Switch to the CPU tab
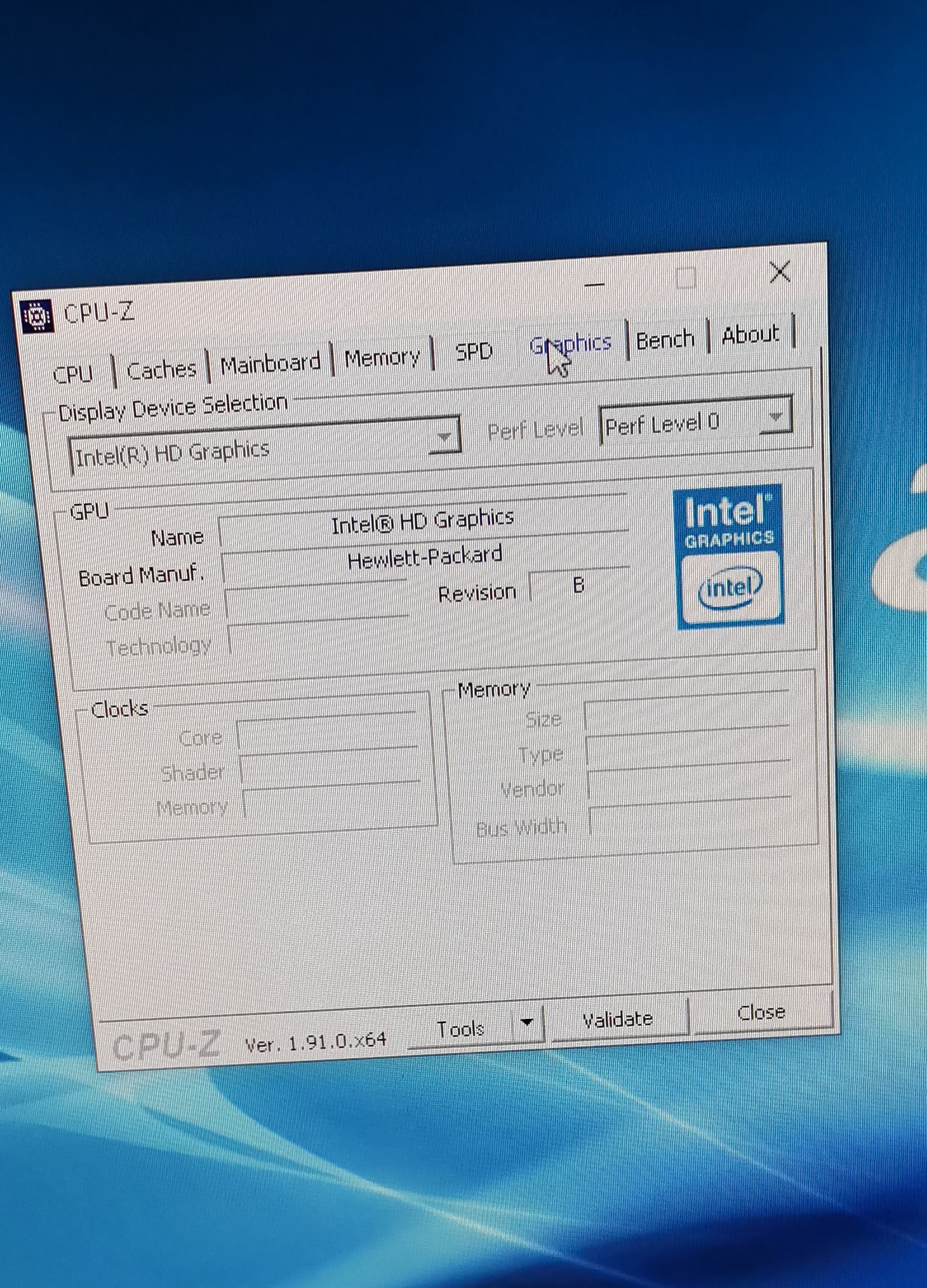927x1288 pixels. pyautogui.click(x=73, y=375)
